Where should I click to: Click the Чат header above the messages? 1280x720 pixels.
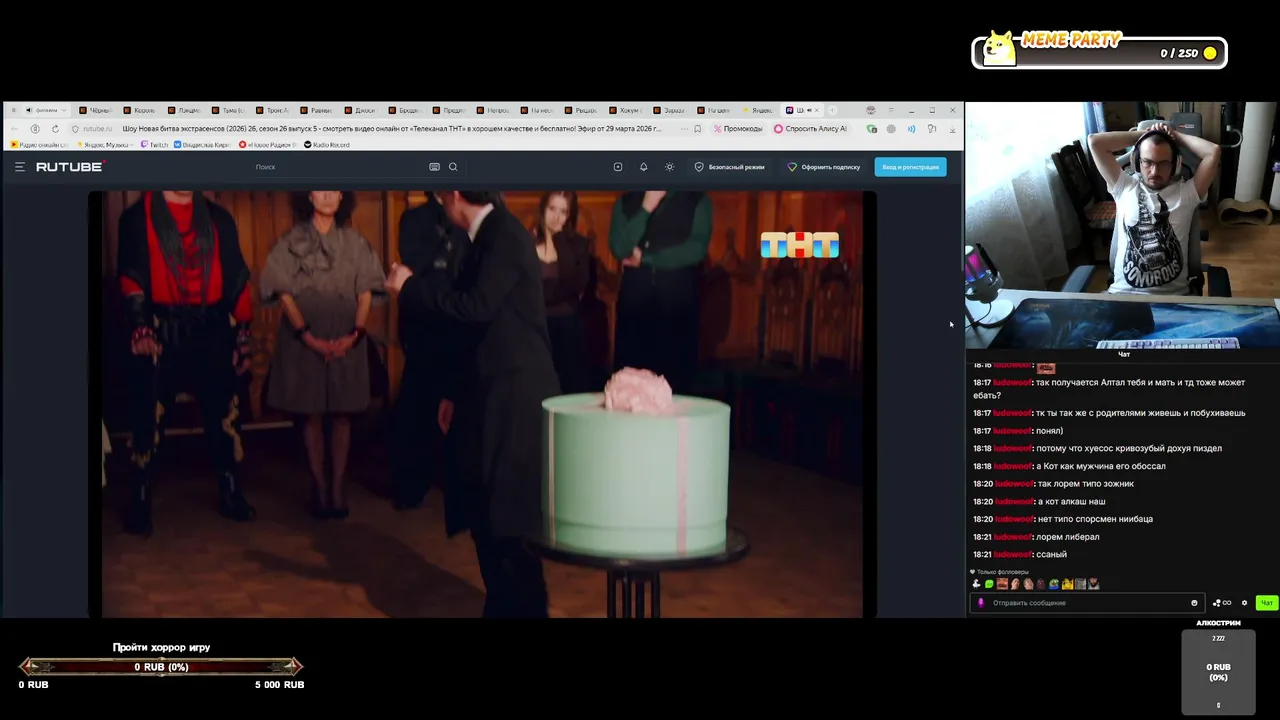(1124, 354)
